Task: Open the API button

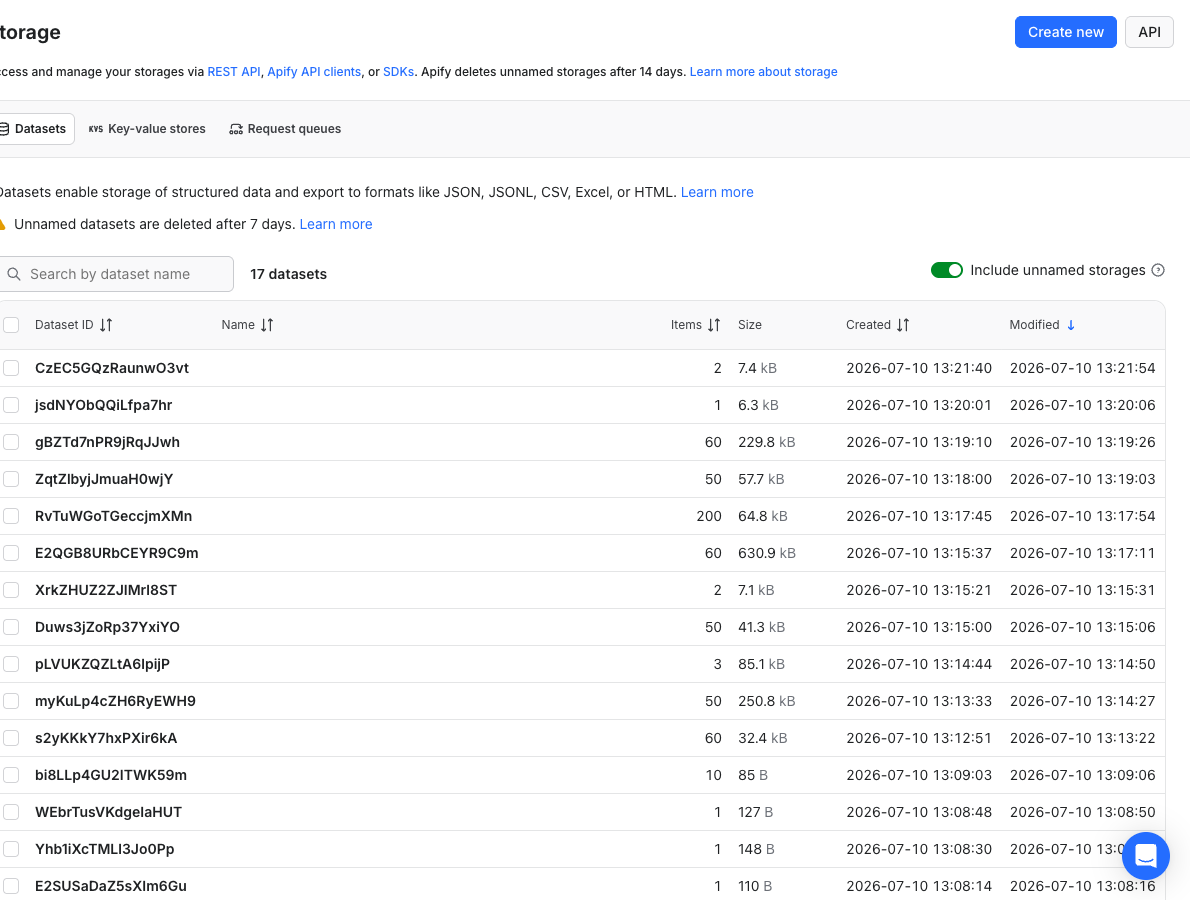Action: pyautogui.click(x=1149, y=32)
